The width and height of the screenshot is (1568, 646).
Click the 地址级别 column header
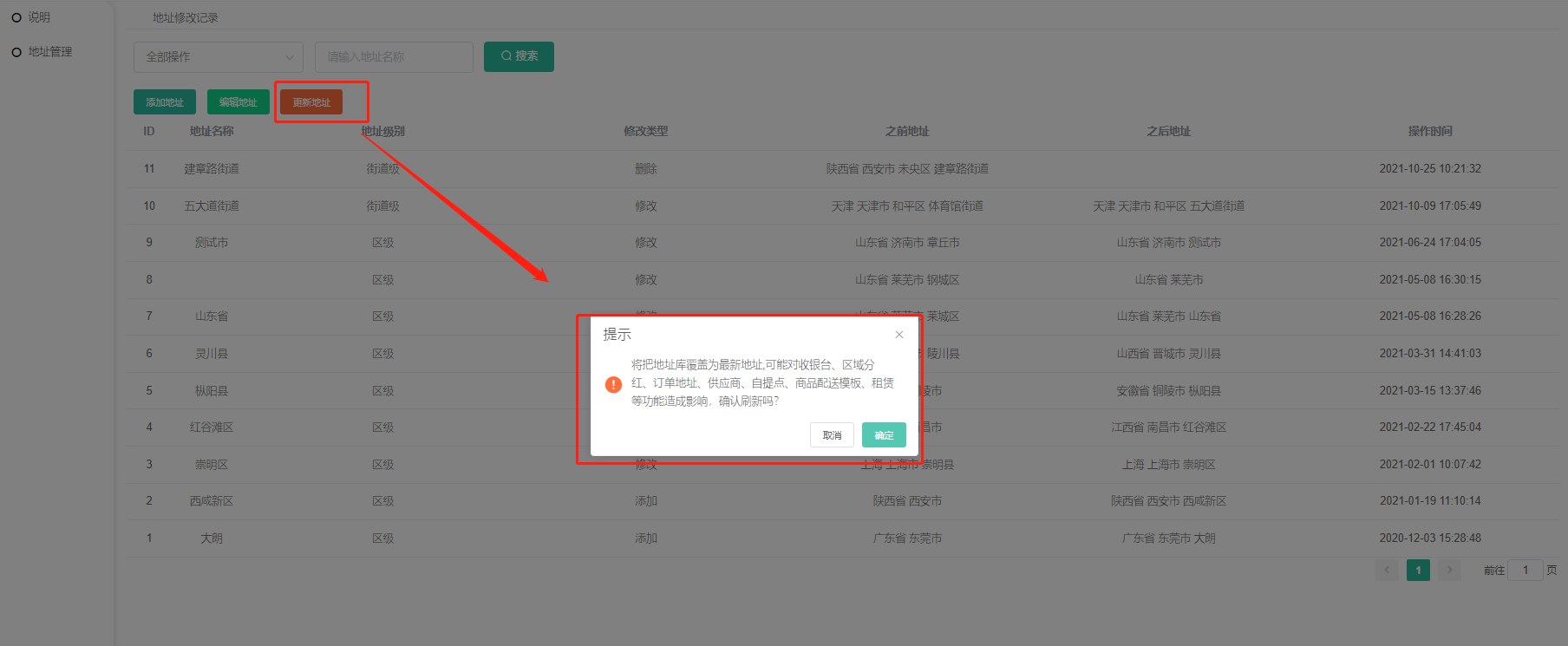[x=383, y=131]
